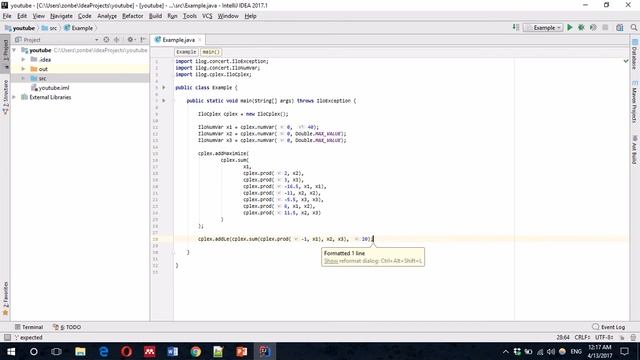Select youtube.iml file in project tree
The width and height of the screenshot is (640, 360).
(50, 87)
